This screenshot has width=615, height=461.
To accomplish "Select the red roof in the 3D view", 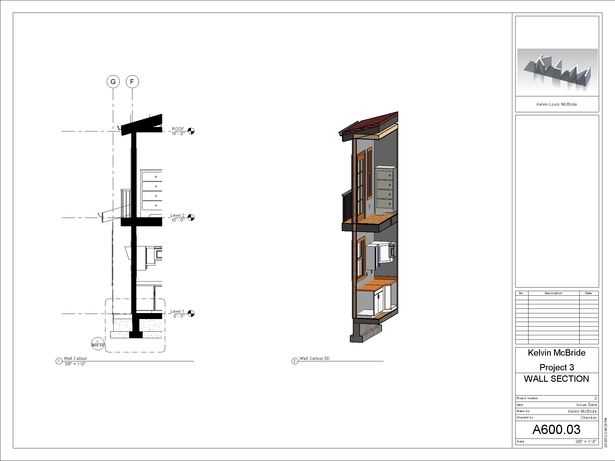I will 373,122.
